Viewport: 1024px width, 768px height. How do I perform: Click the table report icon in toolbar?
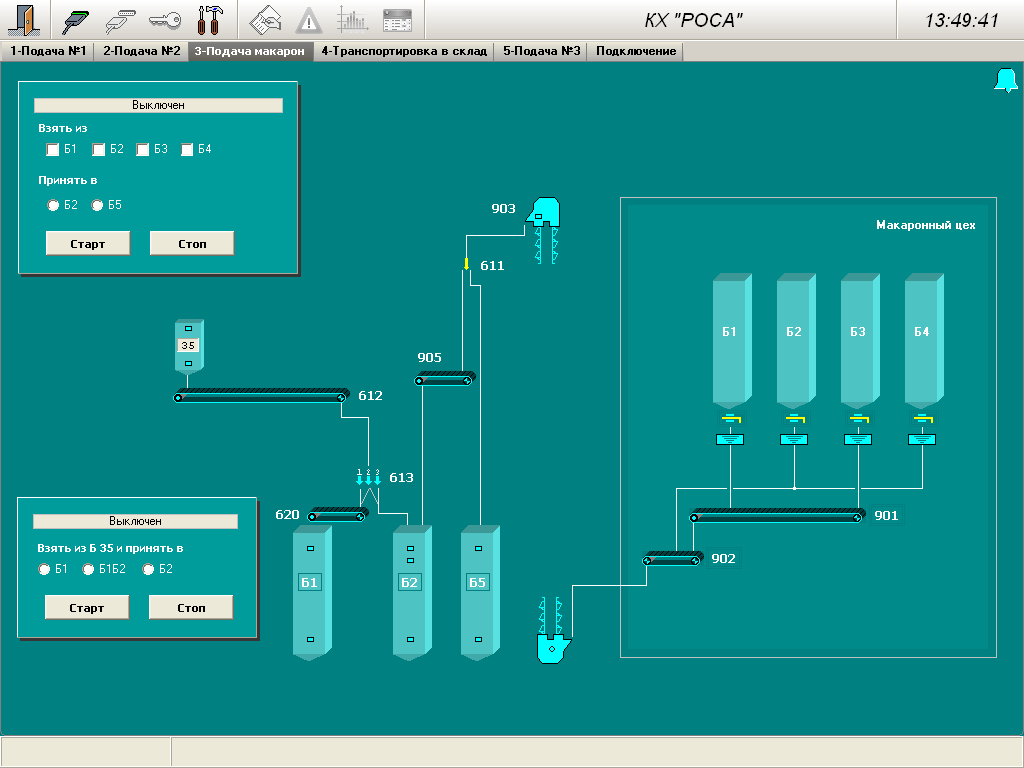point(397,19)
